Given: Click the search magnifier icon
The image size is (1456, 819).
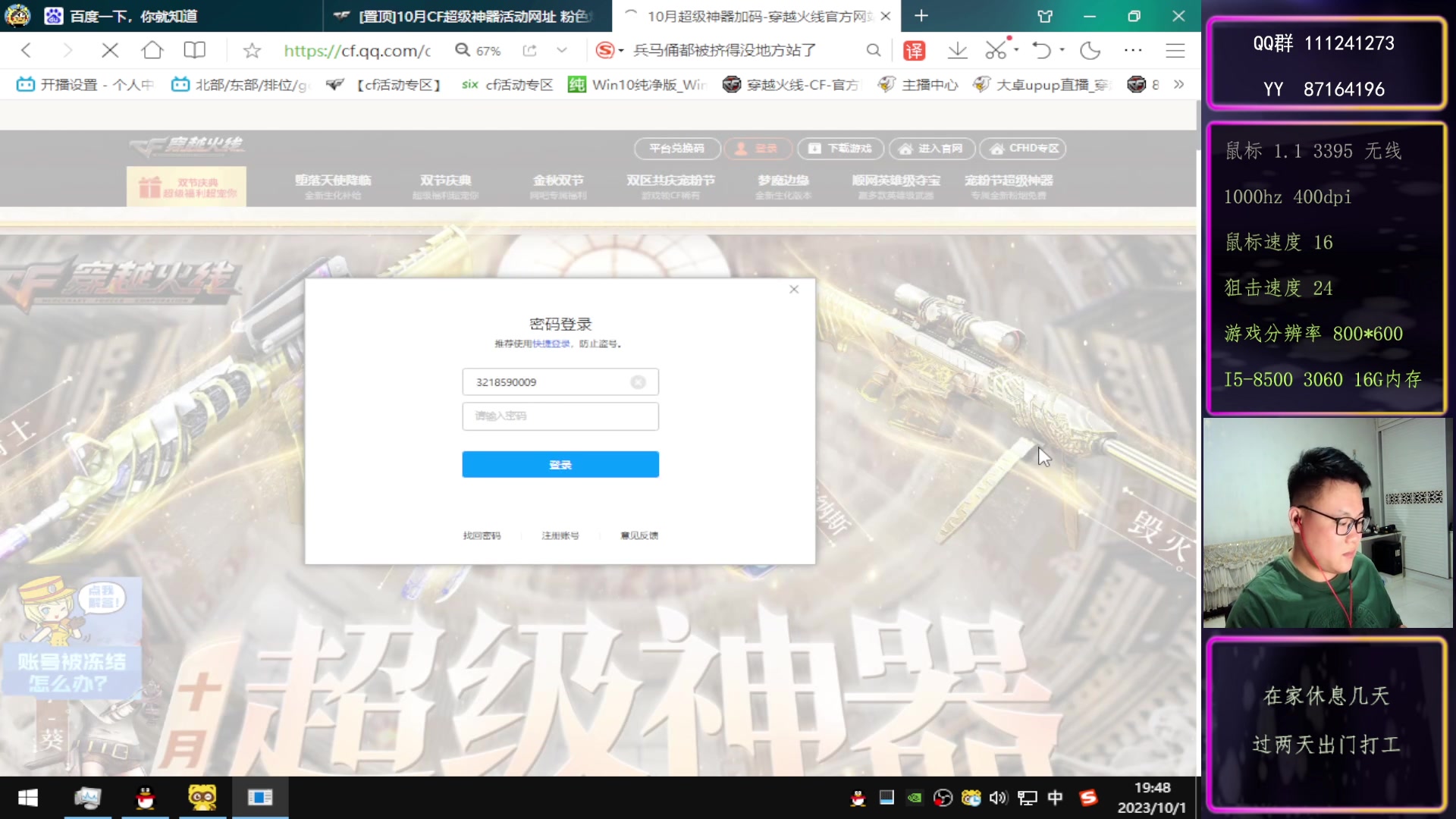Looking at the screenshot, I should click(x=874, y=51).
